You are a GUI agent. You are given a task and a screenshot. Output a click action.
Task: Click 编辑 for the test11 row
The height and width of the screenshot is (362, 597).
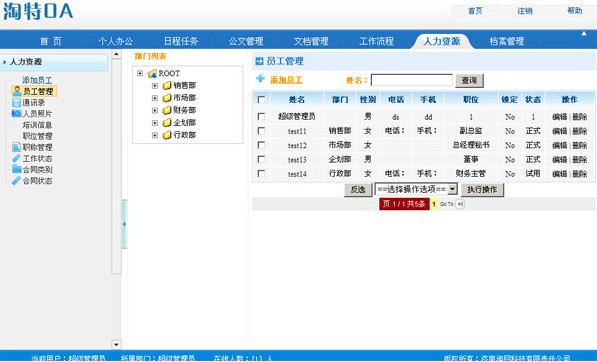click(x=560, y=131)
